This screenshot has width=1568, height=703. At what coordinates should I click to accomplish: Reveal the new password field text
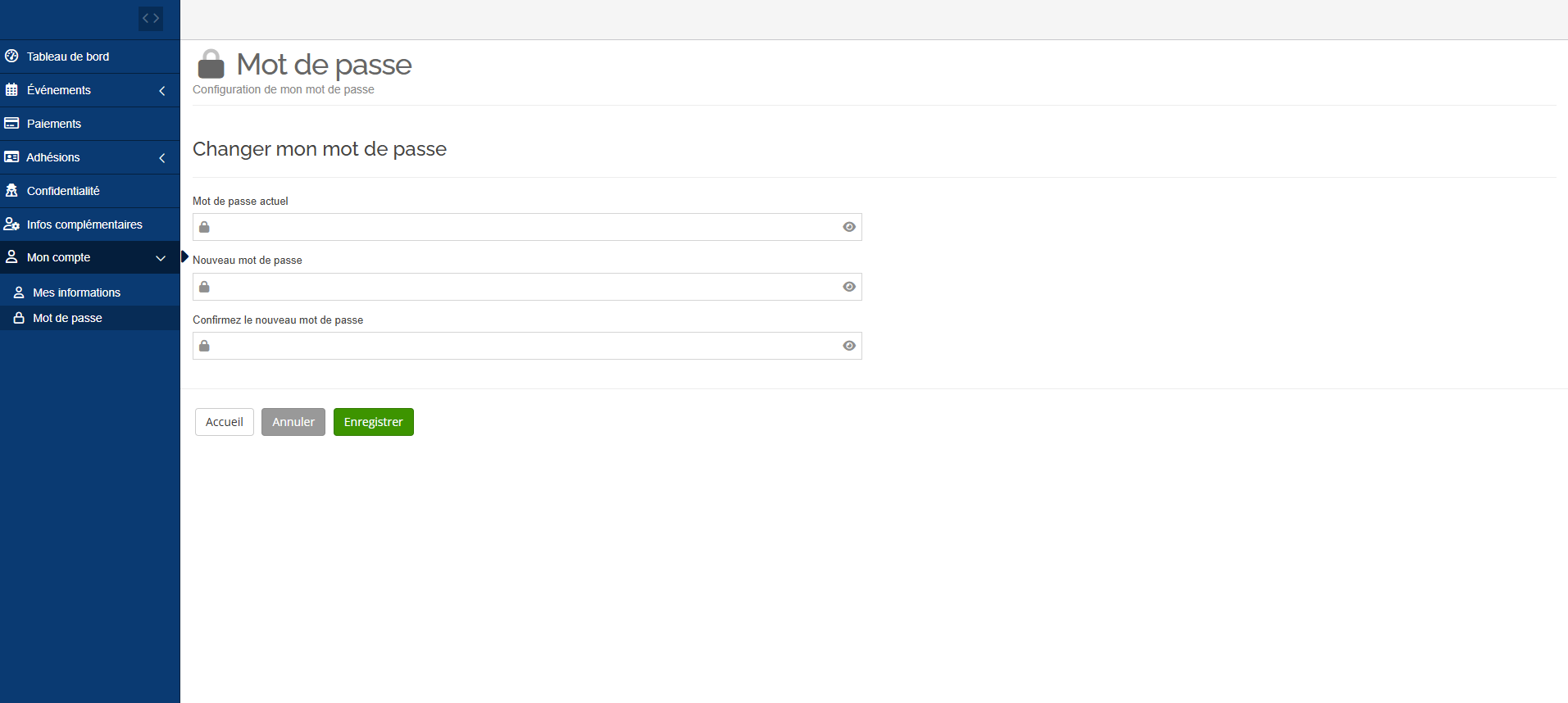849,287
